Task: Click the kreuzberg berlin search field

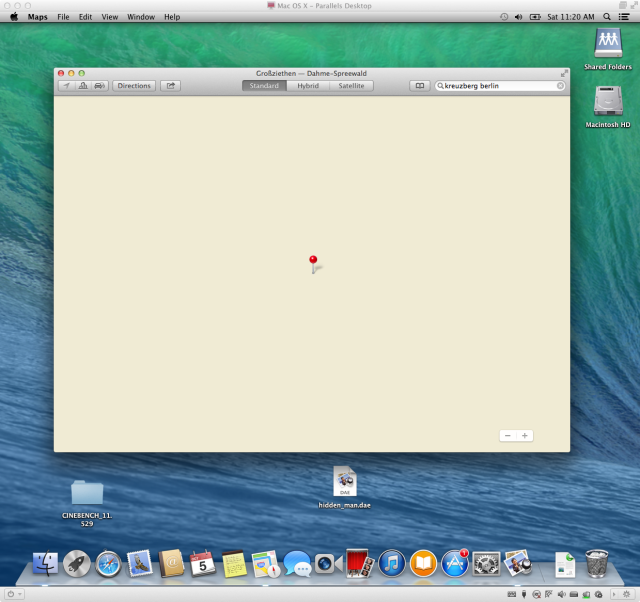Action: [x=500, y=86]
